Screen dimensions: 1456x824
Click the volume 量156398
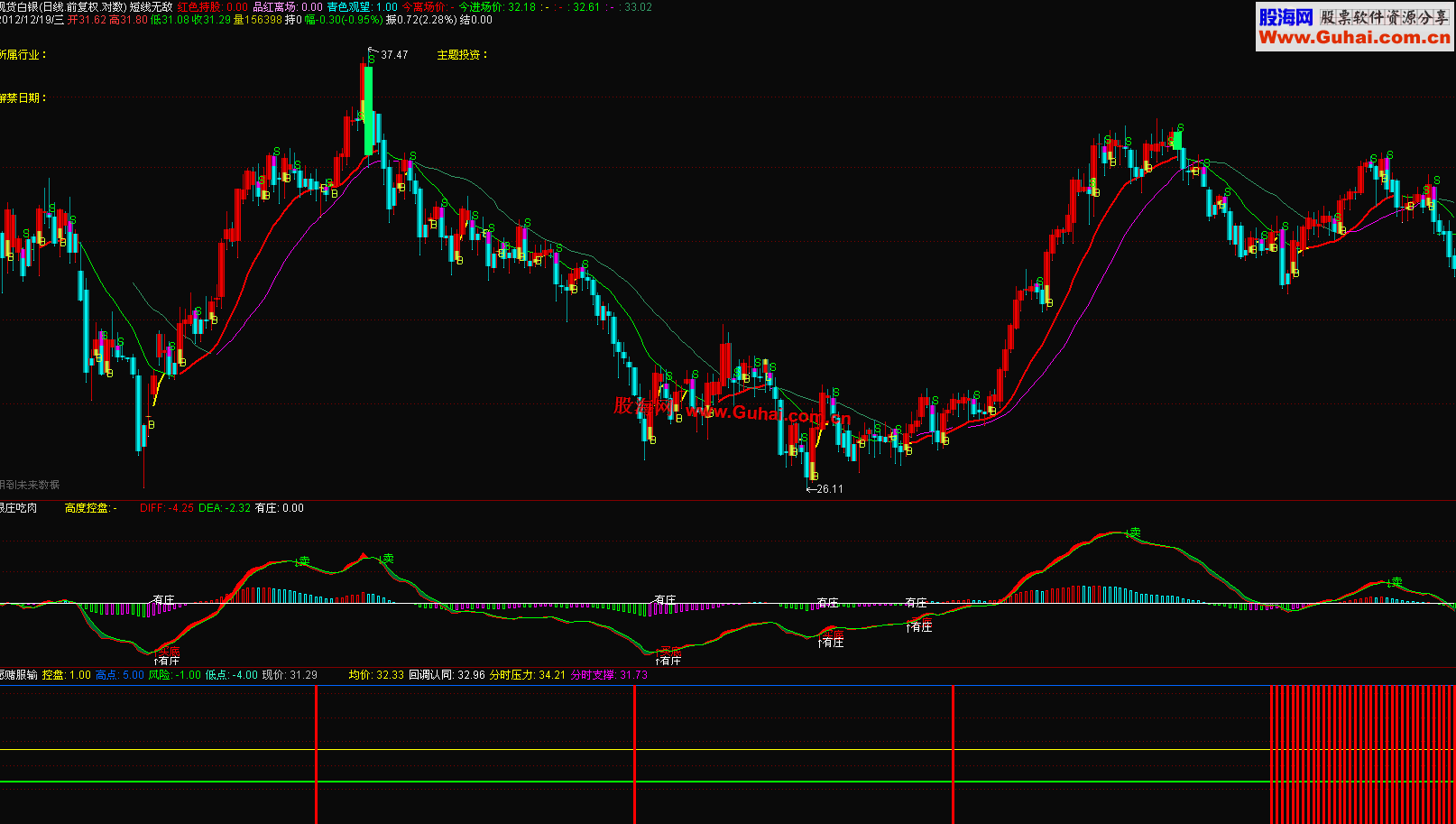click(x=257, y=19)
